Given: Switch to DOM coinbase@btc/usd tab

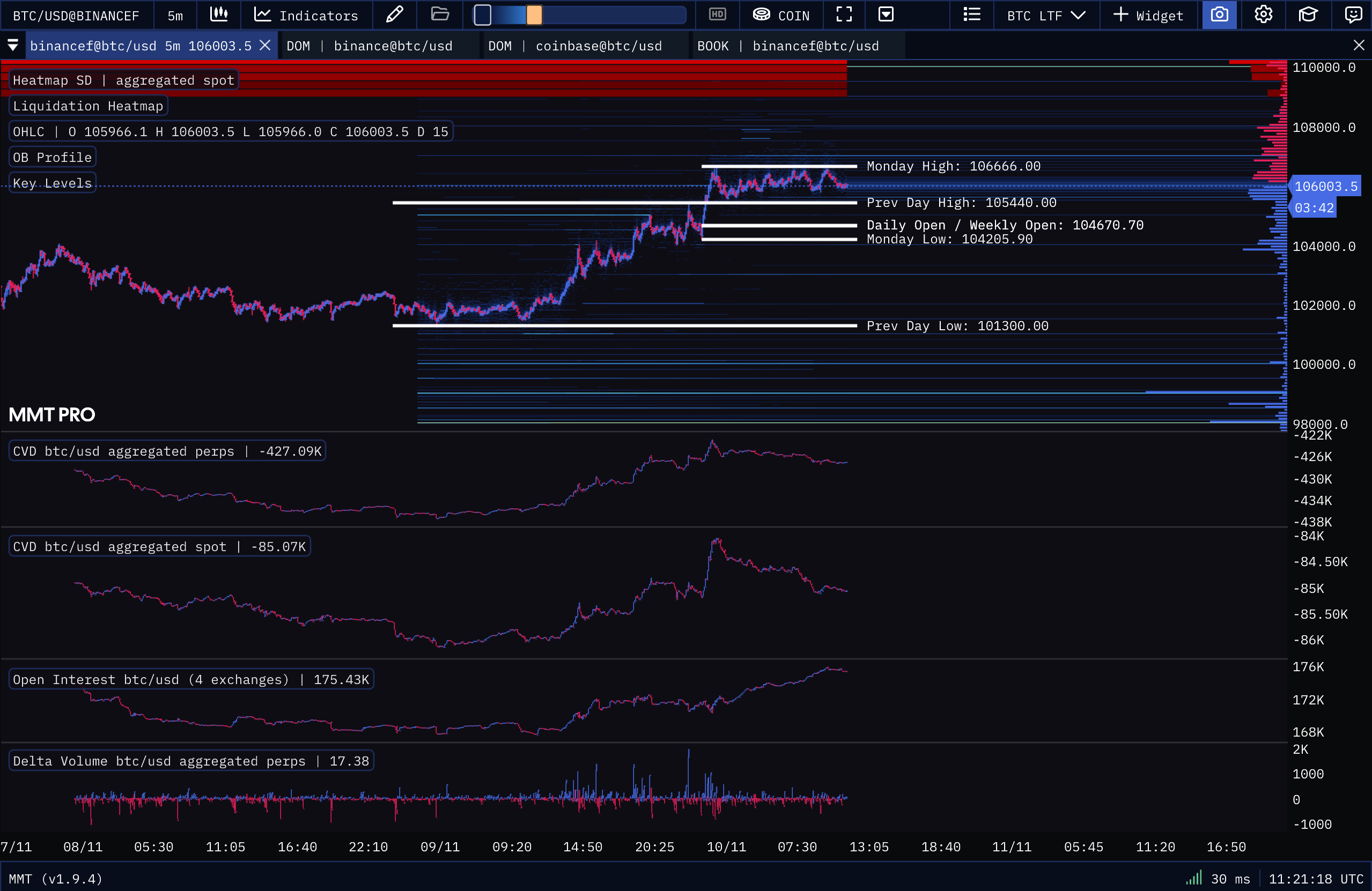Looking at the screenshot, I should pyautogui.click(x=575, y=46).
